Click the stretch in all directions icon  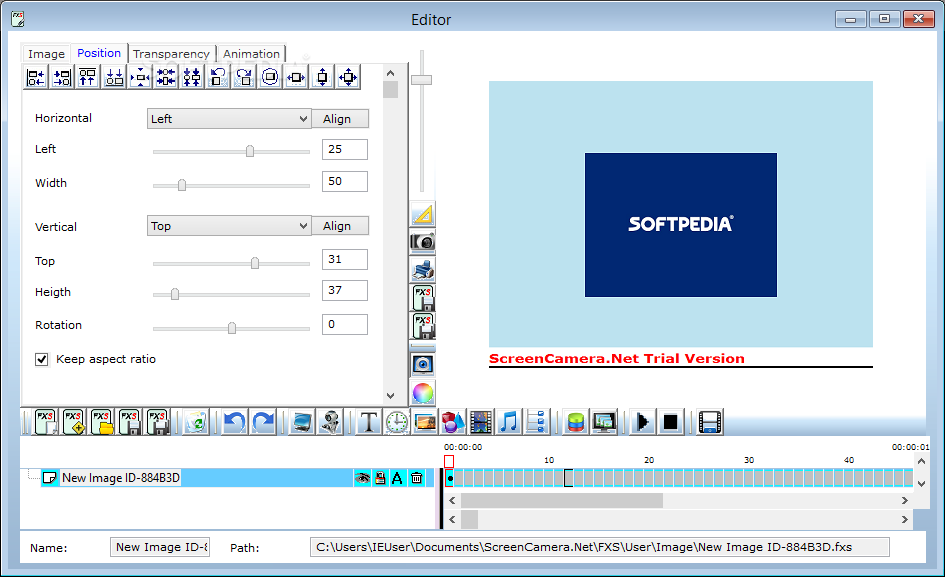[x=348, y=77]
